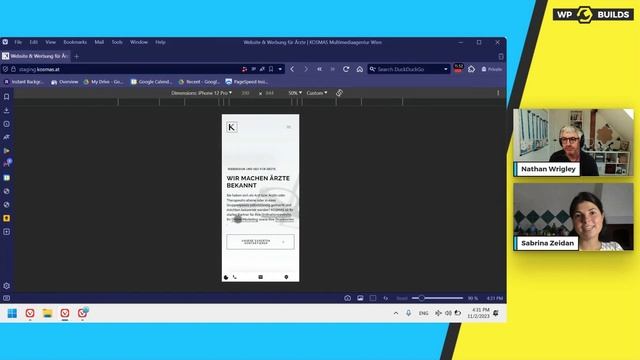
Task: Open the extensions puzzle icon
Action: tap(471, 69)
